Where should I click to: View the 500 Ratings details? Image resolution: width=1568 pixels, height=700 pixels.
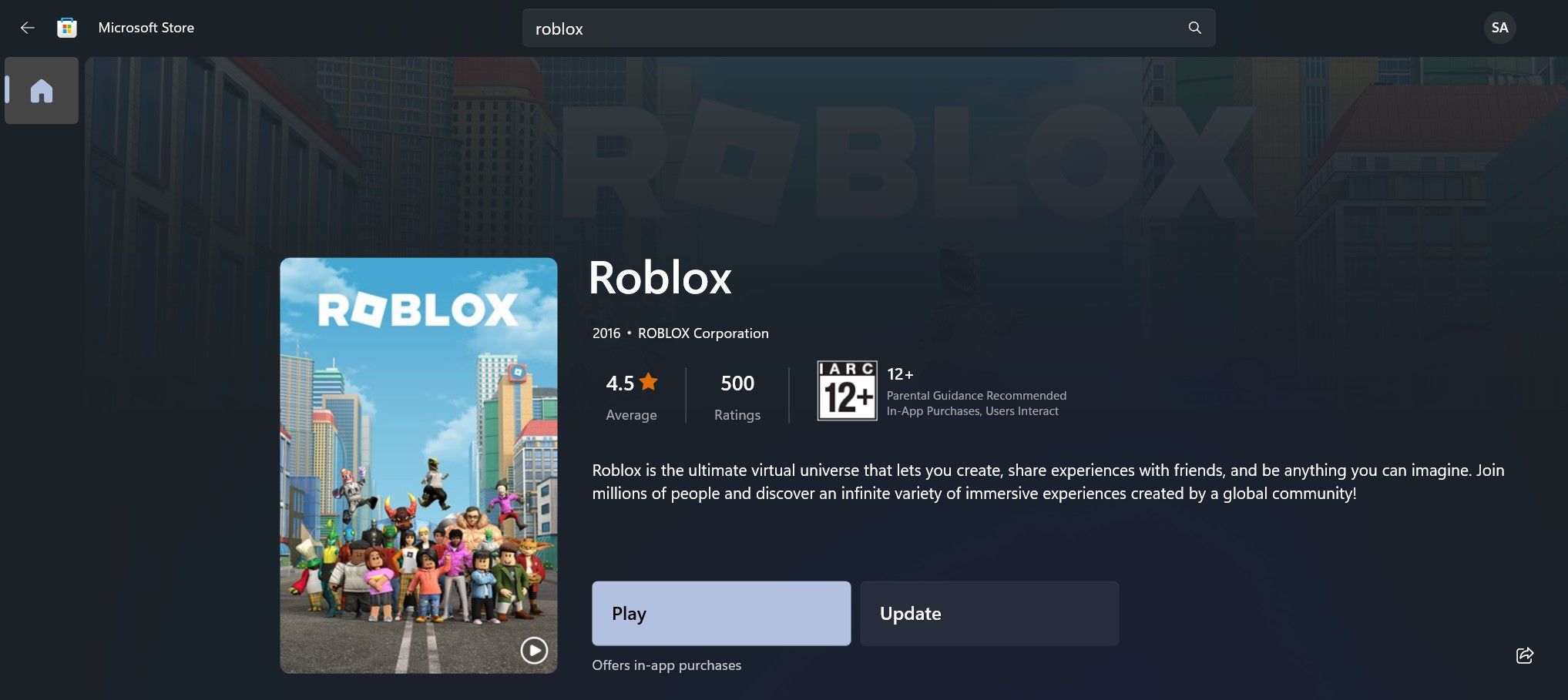tap(737, 394)
